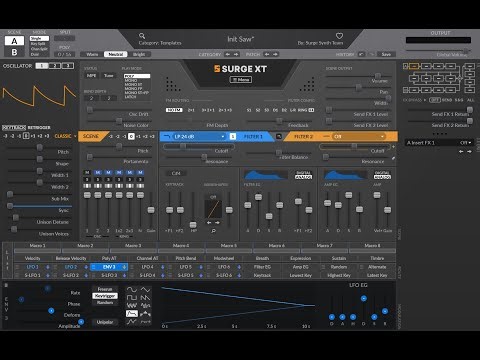
Task: Open S-LFO 4 modulator arrow menu
Action: point(163,275)
